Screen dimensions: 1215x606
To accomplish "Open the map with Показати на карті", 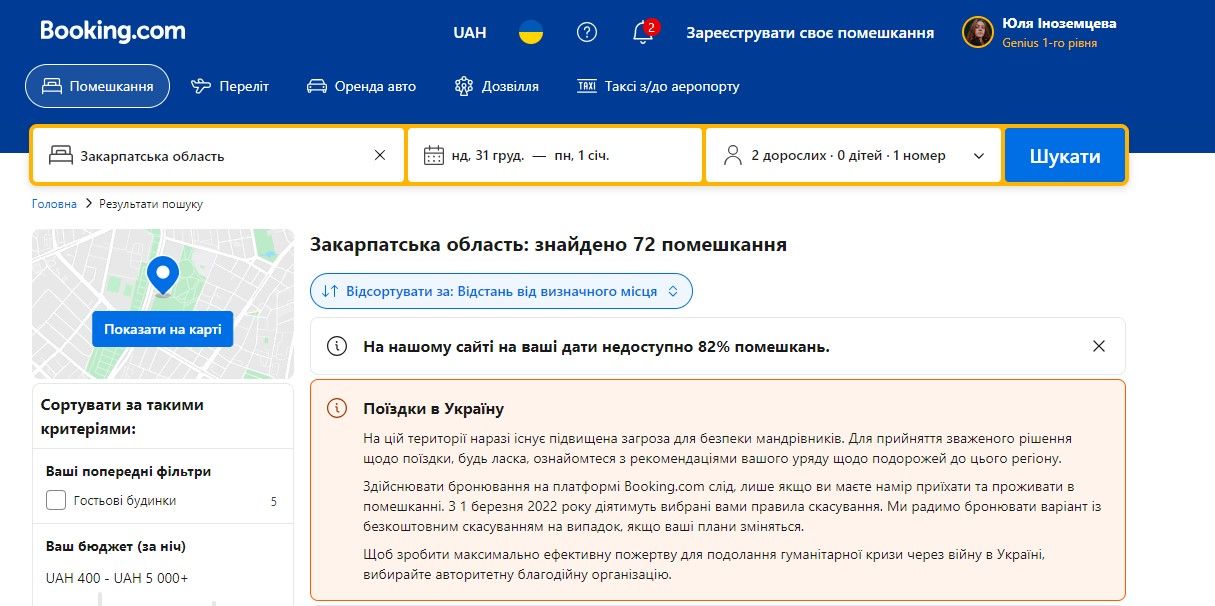I will (162, 328).
